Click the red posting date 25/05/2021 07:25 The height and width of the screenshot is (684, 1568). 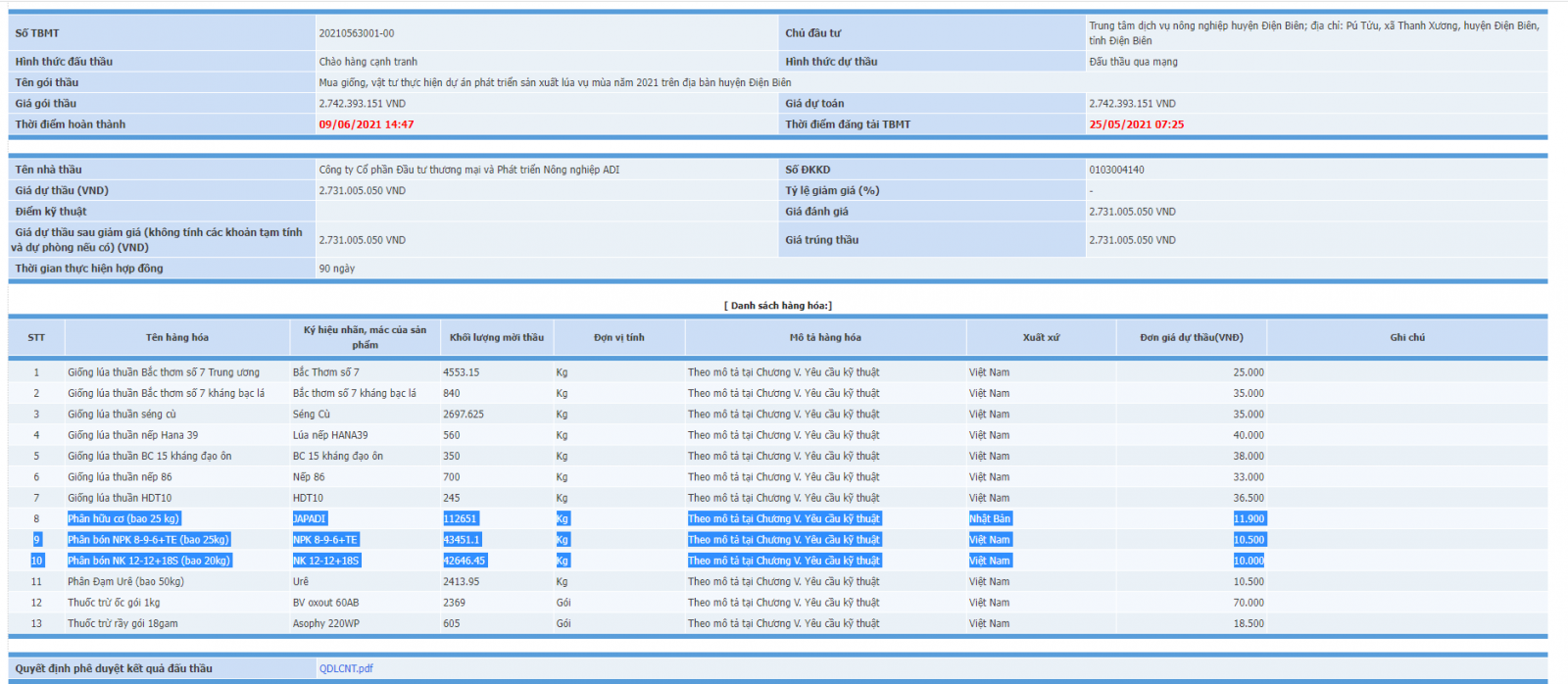pos(1136,124)
